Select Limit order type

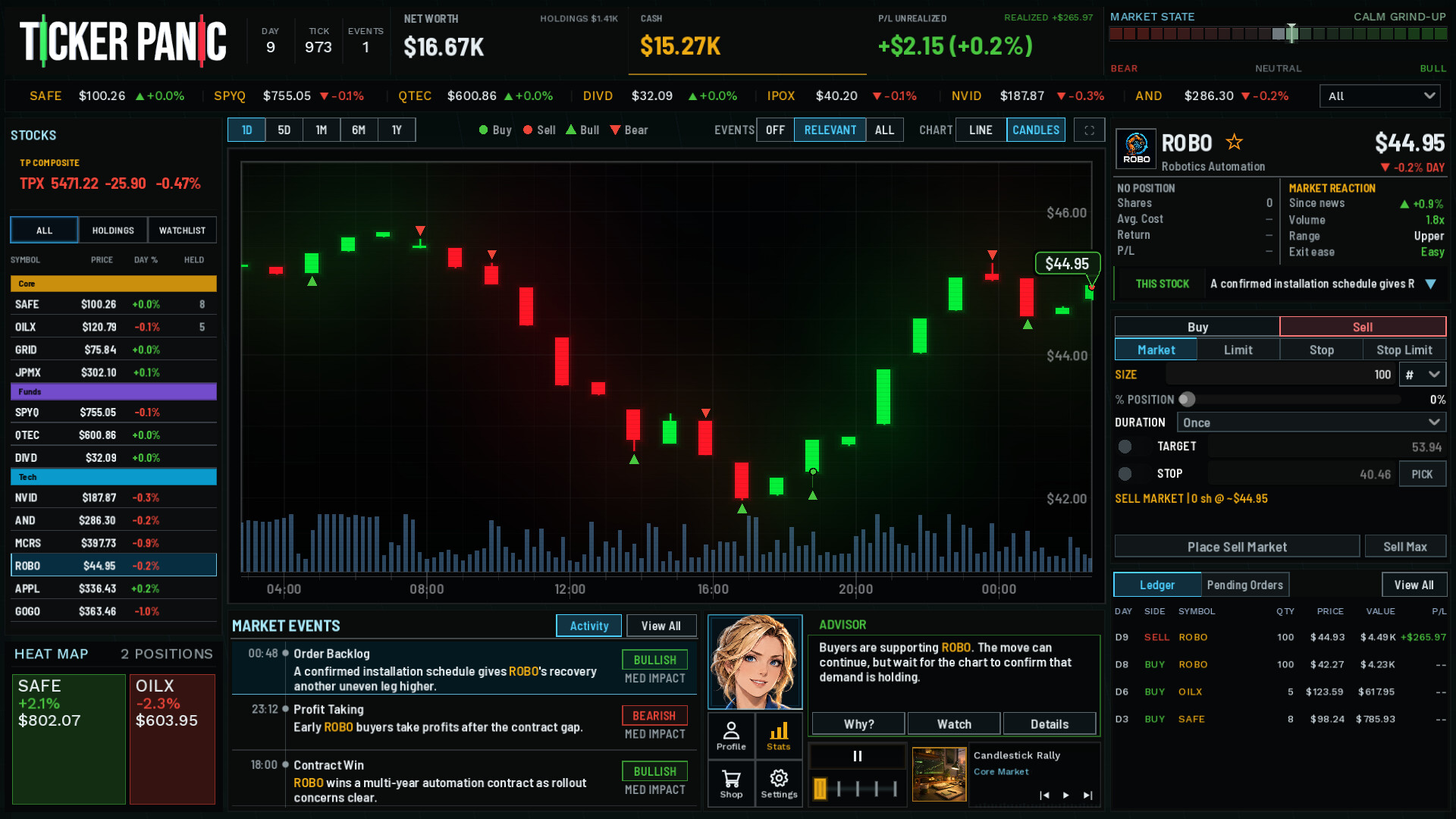1238,350
